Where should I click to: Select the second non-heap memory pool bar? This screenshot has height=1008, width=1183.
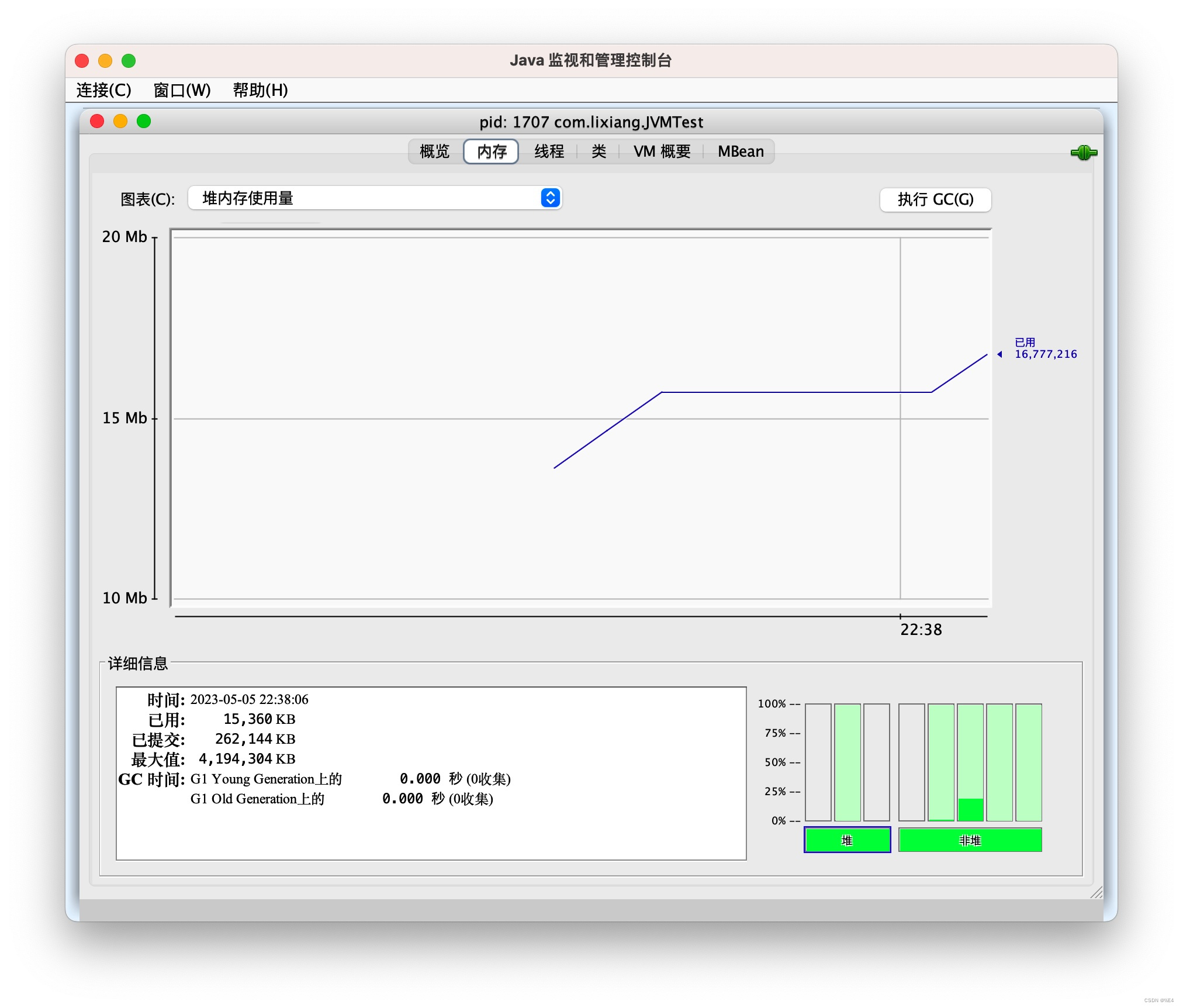[940, 762]
